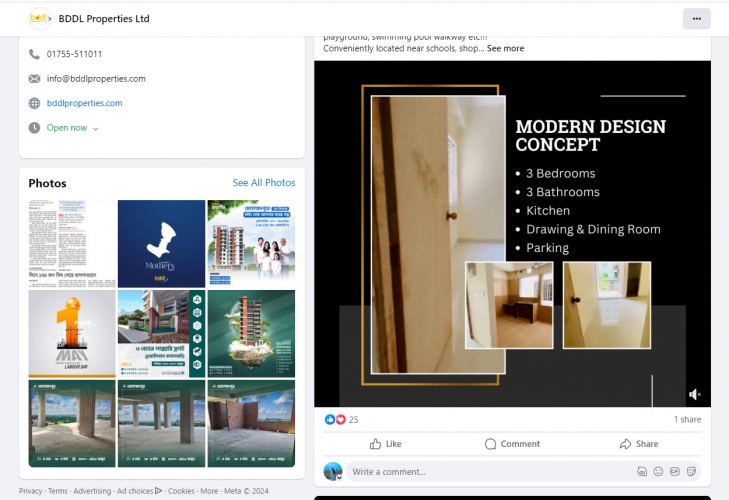The height and width of the screenshot is (500, 729).
Task: Open the bottom-middle construction pillars photo thumbnail
Action: pyautogui.click(x=161, y=423)
